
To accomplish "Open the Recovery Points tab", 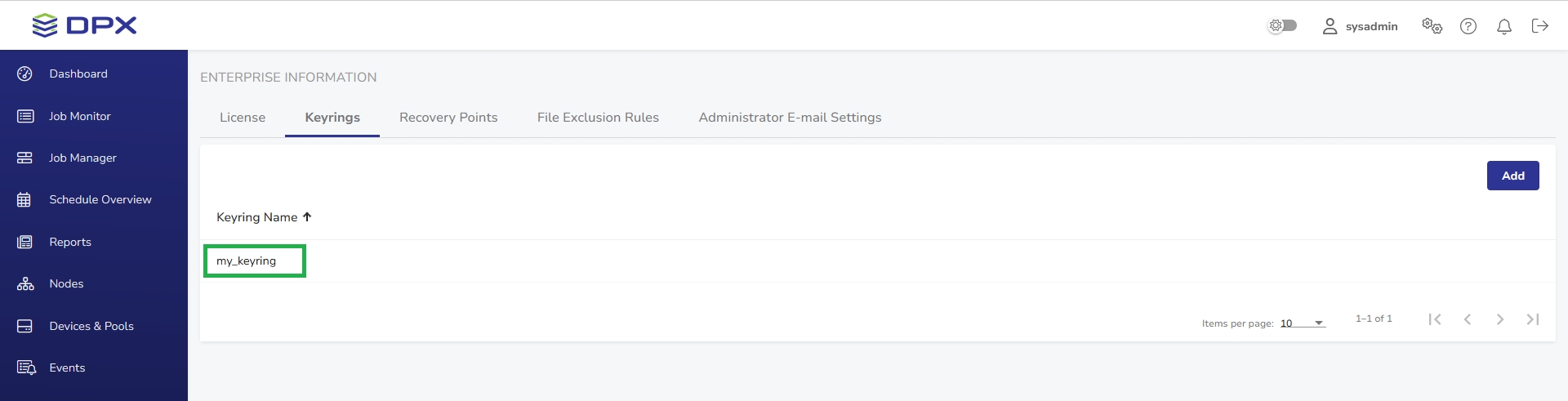I will (x=448, y=118).
